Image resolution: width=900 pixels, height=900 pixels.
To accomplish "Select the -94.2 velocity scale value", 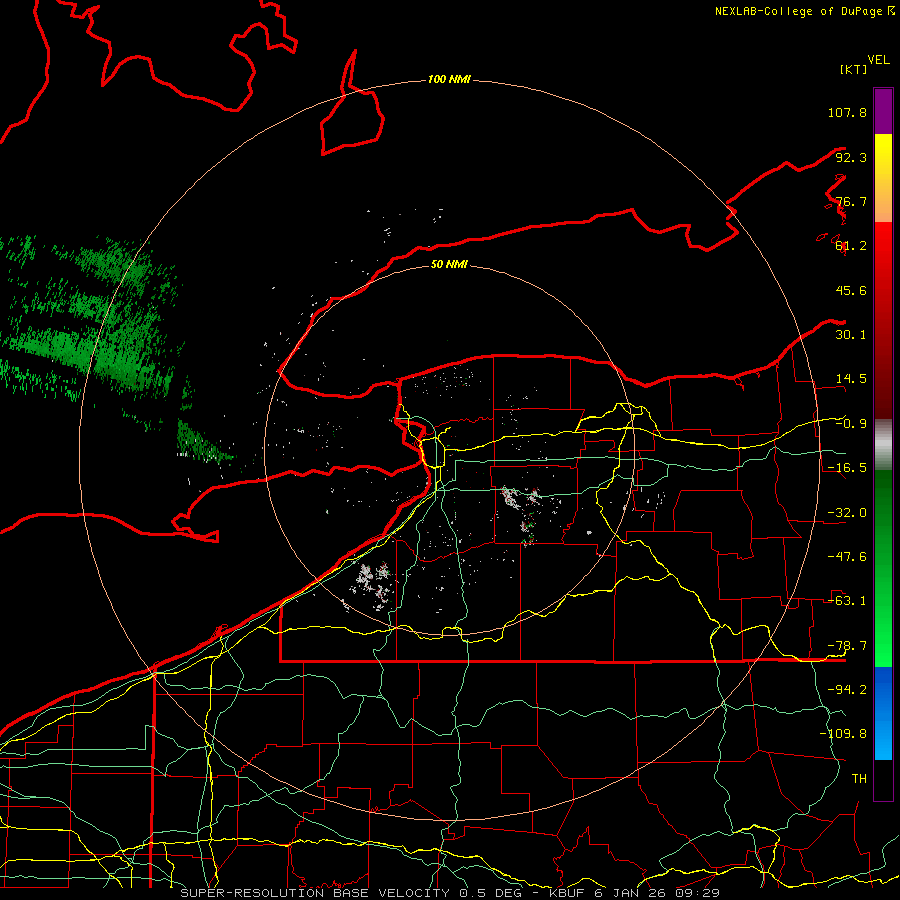I will 847,690.
